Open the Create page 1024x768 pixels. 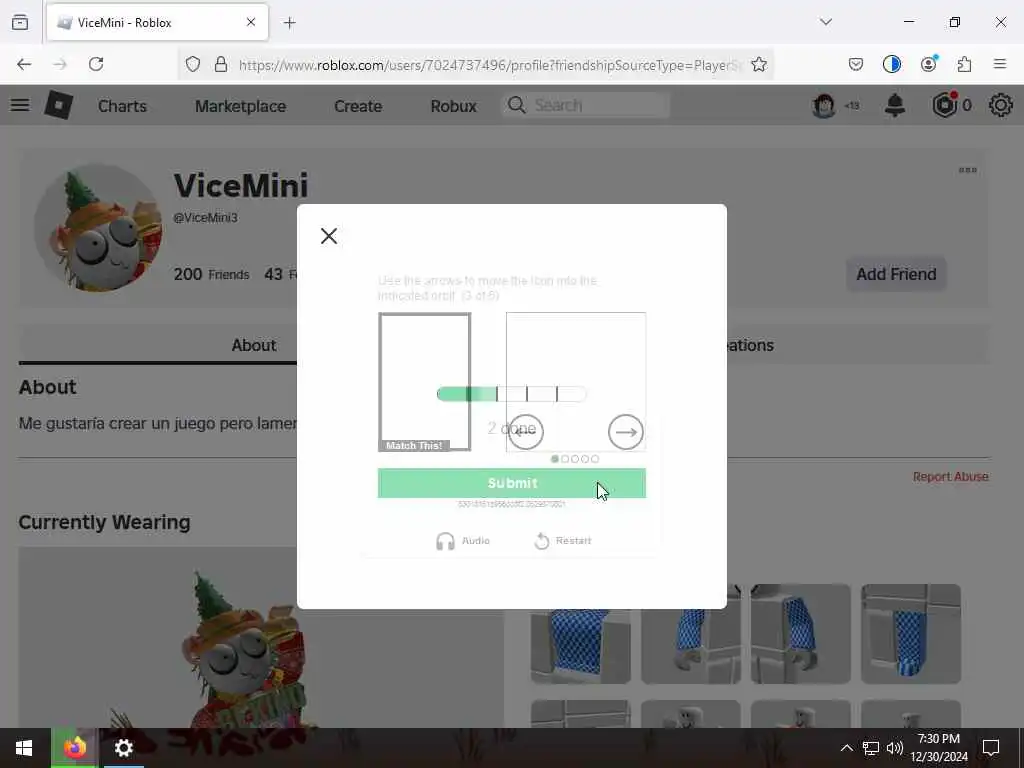pos(358,106)
